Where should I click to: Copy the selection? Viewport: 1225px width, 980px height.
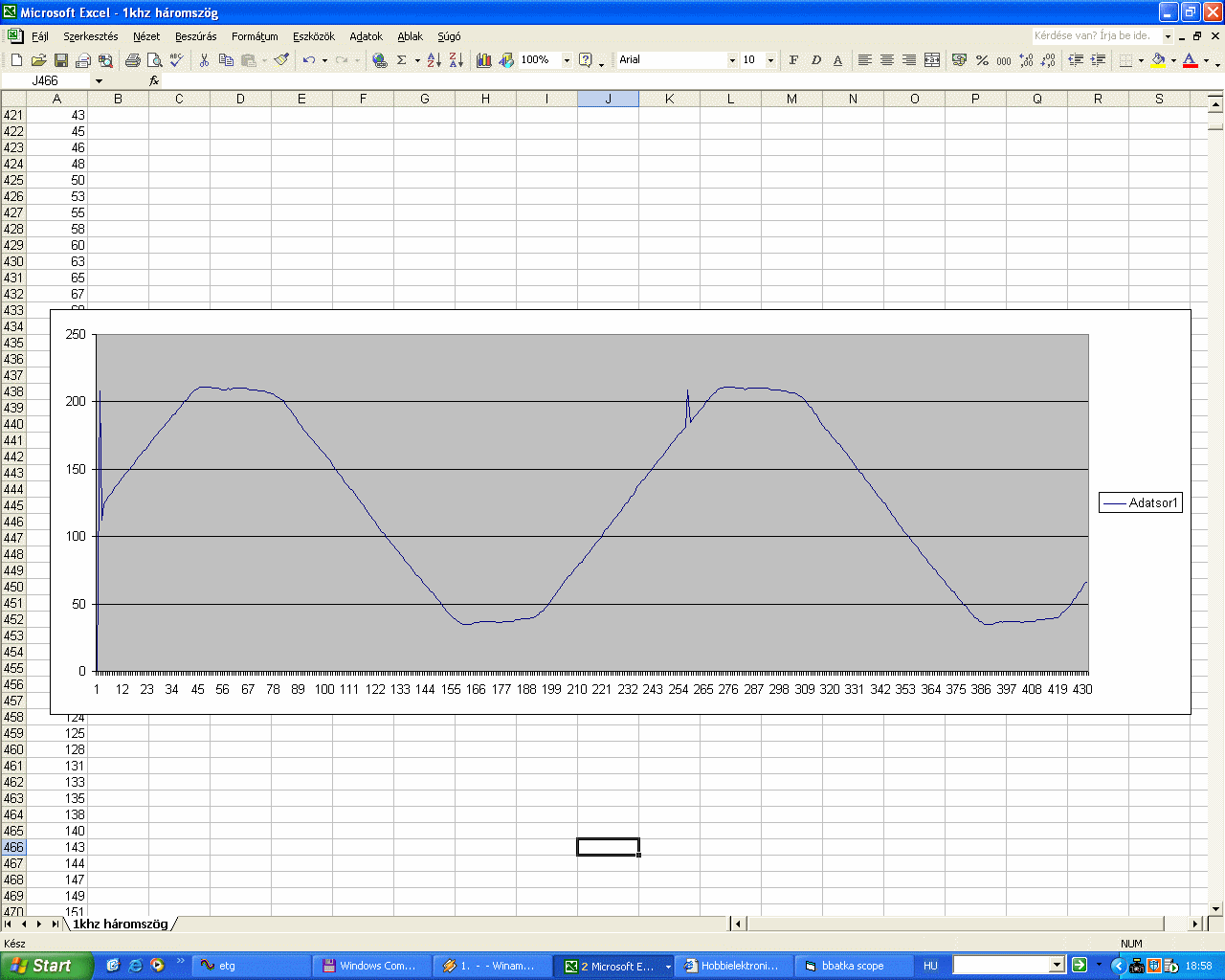pyautogui.click(x=226, y=60)
